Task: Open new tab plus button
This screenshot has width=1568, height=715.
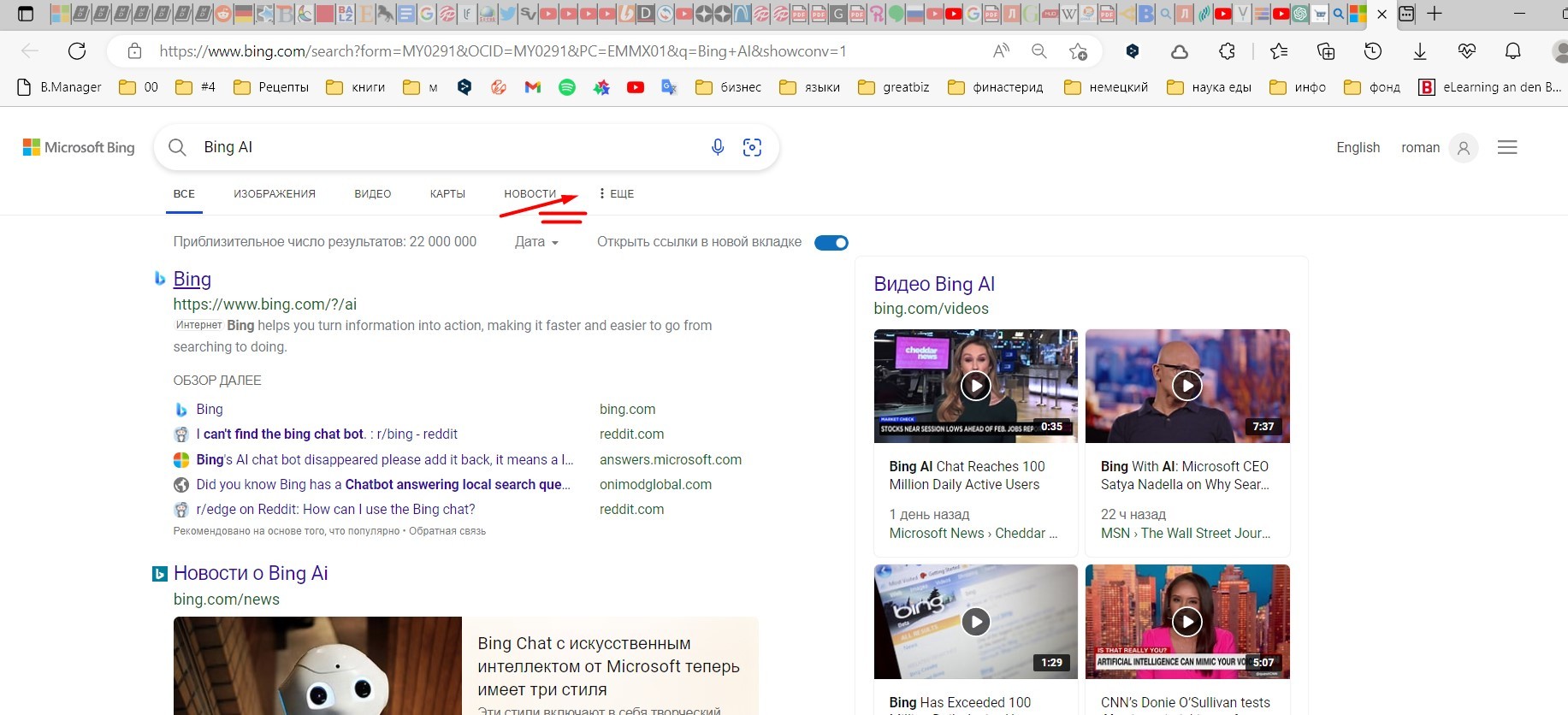Action: tap(1435, 14)
